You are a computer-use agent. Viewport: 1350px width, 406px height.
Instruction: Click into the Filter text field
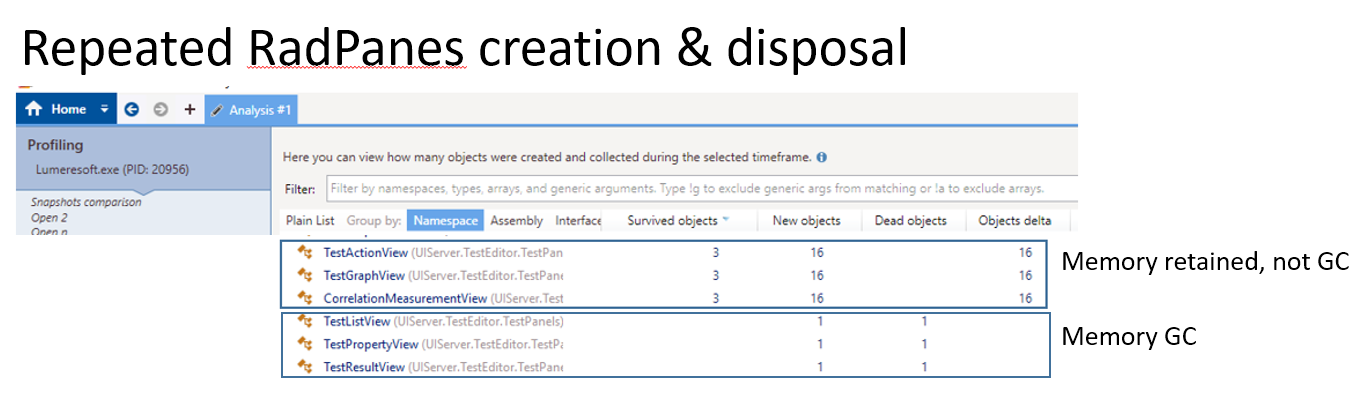point(700,188)
